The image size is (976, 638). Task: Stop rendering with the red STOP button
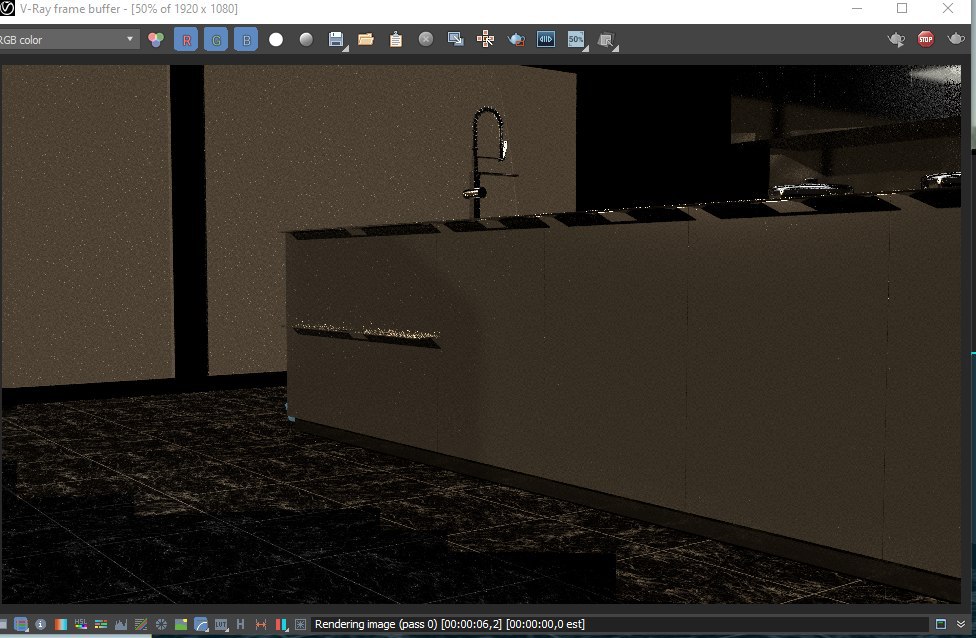[x=926, y=39]
